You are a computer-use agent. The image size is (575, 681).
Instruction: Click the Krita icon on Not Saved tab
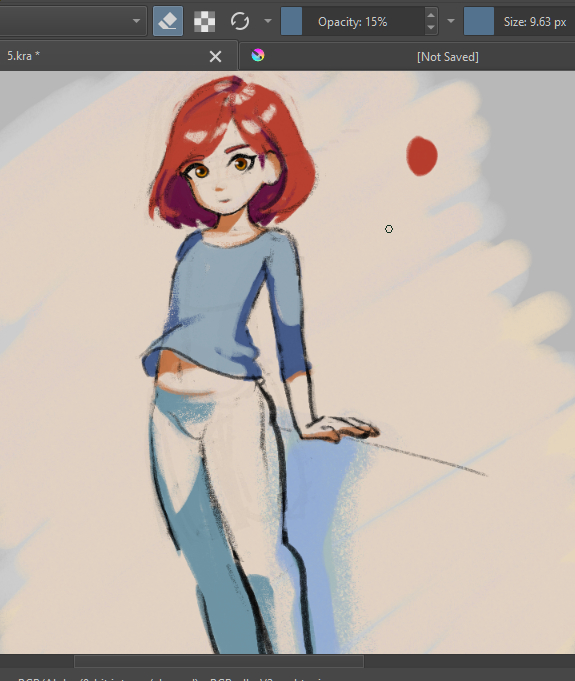point(258,56)
